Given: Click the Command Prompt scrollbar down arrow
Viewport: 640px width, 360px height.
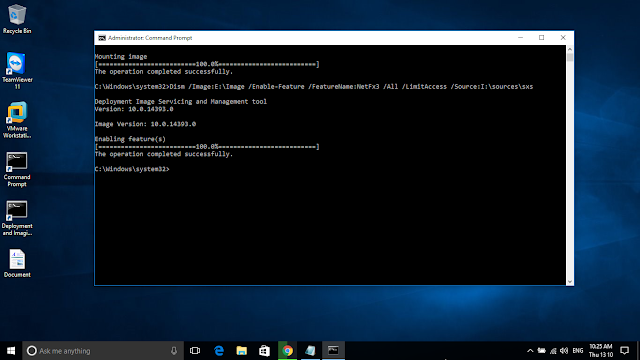Looking at the screenshot, I should 570,282.
